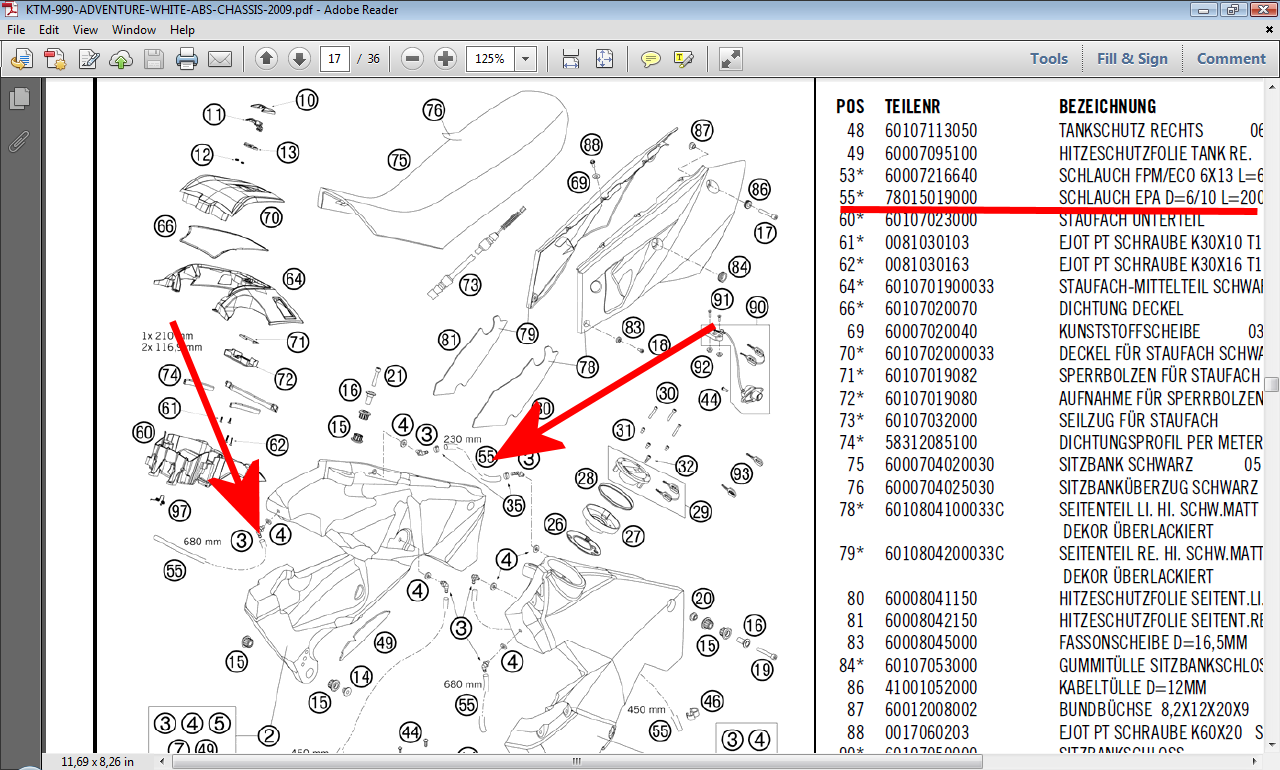This screenshot has height=770, width=1280.
Task: Switch to read mode view
Action: (x=731, y=59)
